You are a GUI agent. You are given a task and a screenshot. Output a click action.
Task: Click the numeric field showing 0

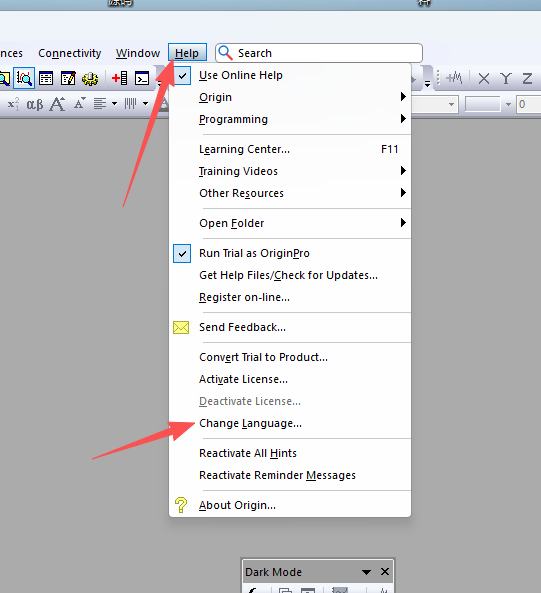tap(528, 104)
